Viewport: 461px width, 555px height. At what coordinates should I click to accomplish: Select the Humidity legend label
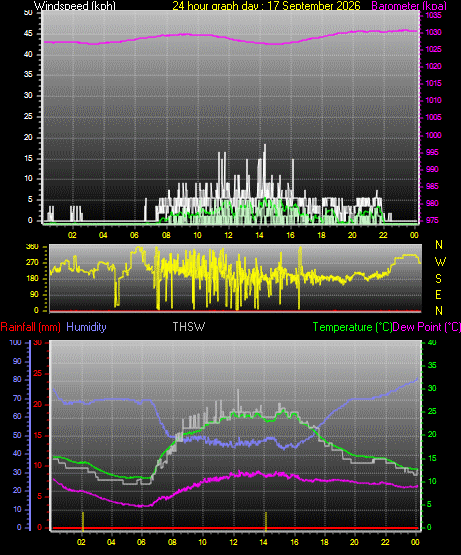coord(86,327)
